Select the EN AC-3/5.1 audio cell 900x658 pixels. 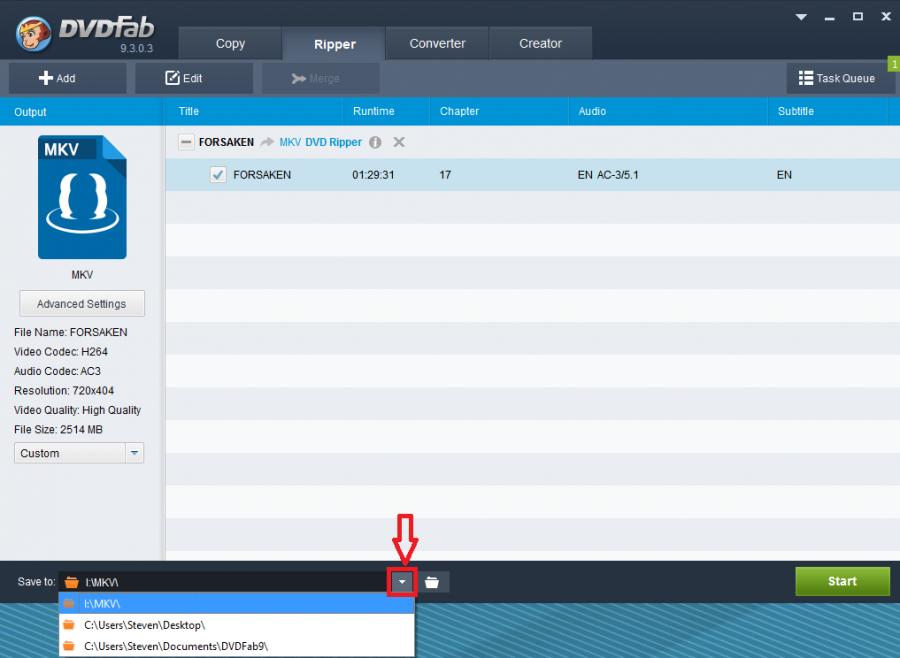(x=608, y=175)
